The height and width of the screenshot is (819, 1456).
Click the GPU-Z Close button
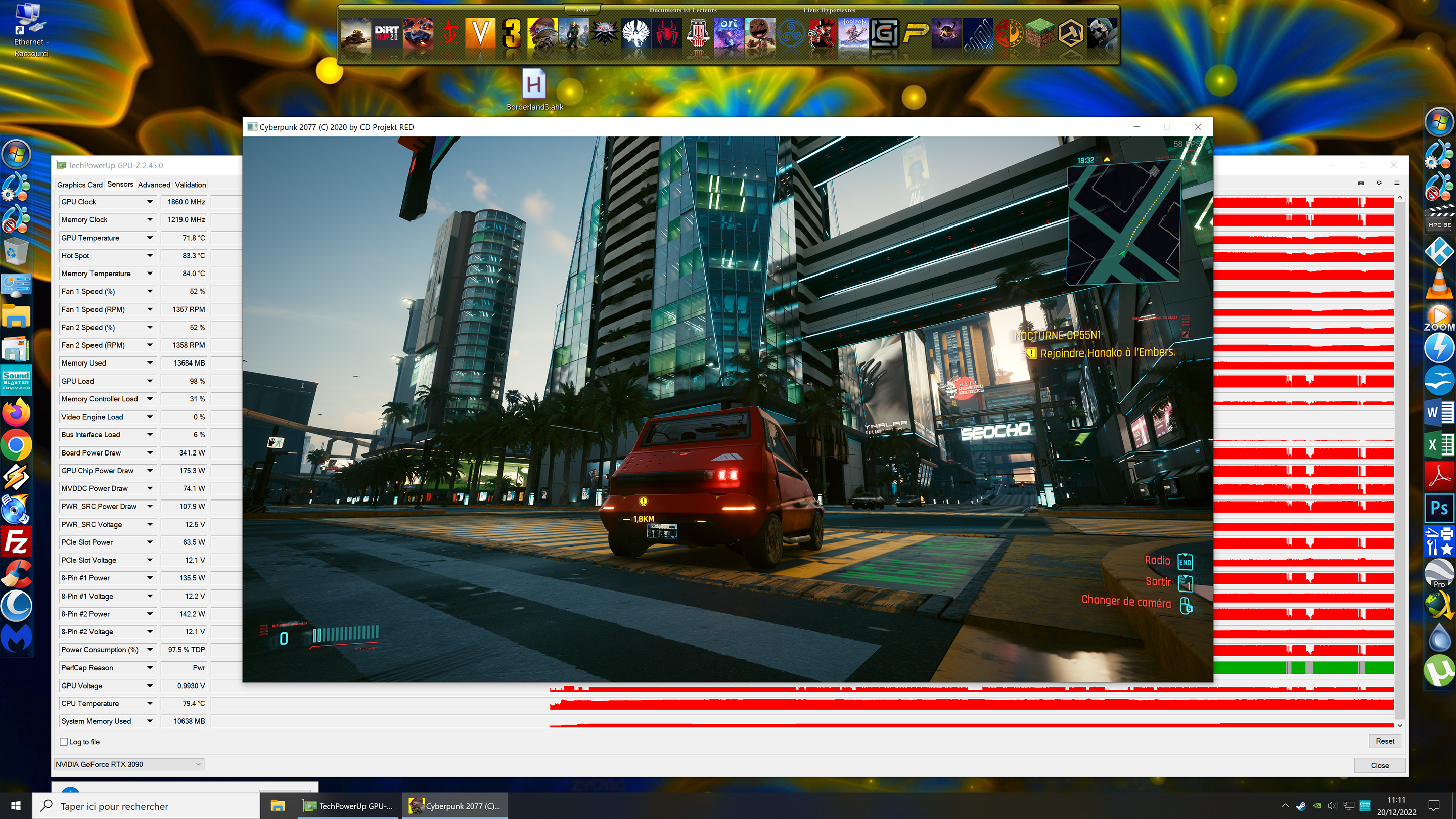1379,765
